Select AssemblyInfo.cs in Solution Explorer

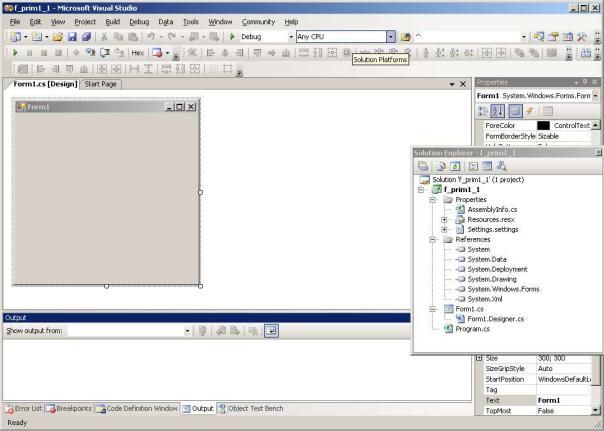(492, 210)
